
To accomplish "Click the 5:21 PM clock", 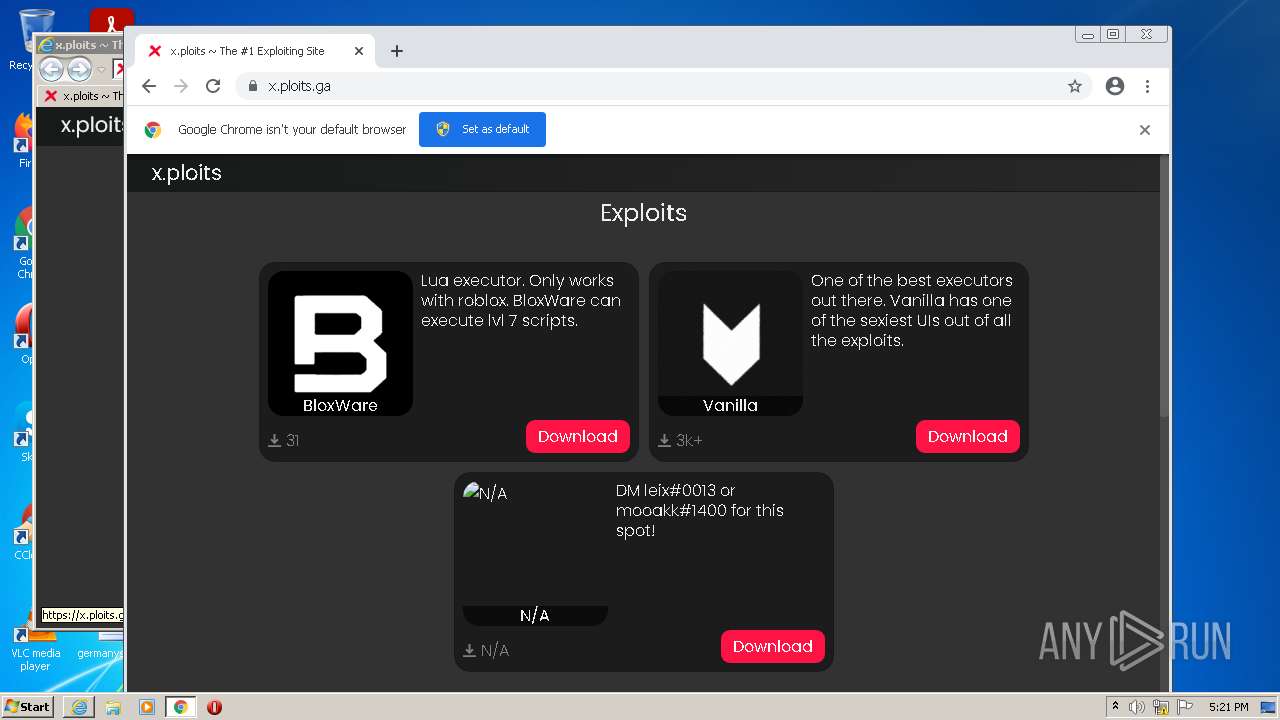I will 1228,707.
